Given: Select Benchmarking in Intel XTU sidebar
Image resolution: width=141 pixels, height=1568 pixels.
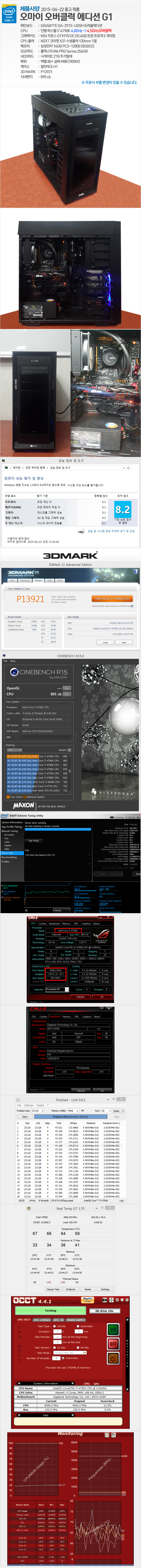Looking at the screenshot, I should point(9,857).
